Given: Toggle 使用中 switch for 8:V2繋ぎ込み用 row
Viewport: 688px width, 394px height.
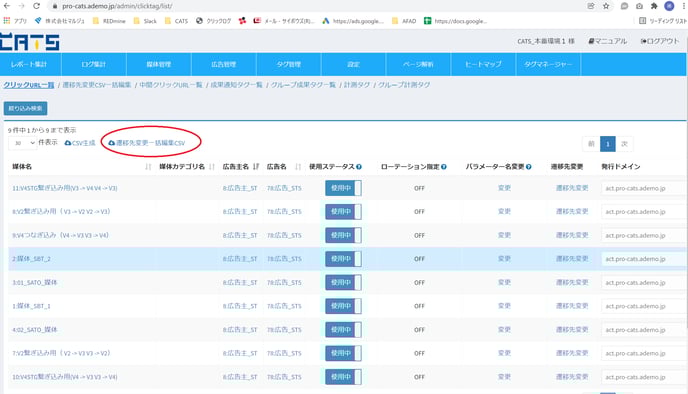Looking at the screenshot, I should coord(343,211).
